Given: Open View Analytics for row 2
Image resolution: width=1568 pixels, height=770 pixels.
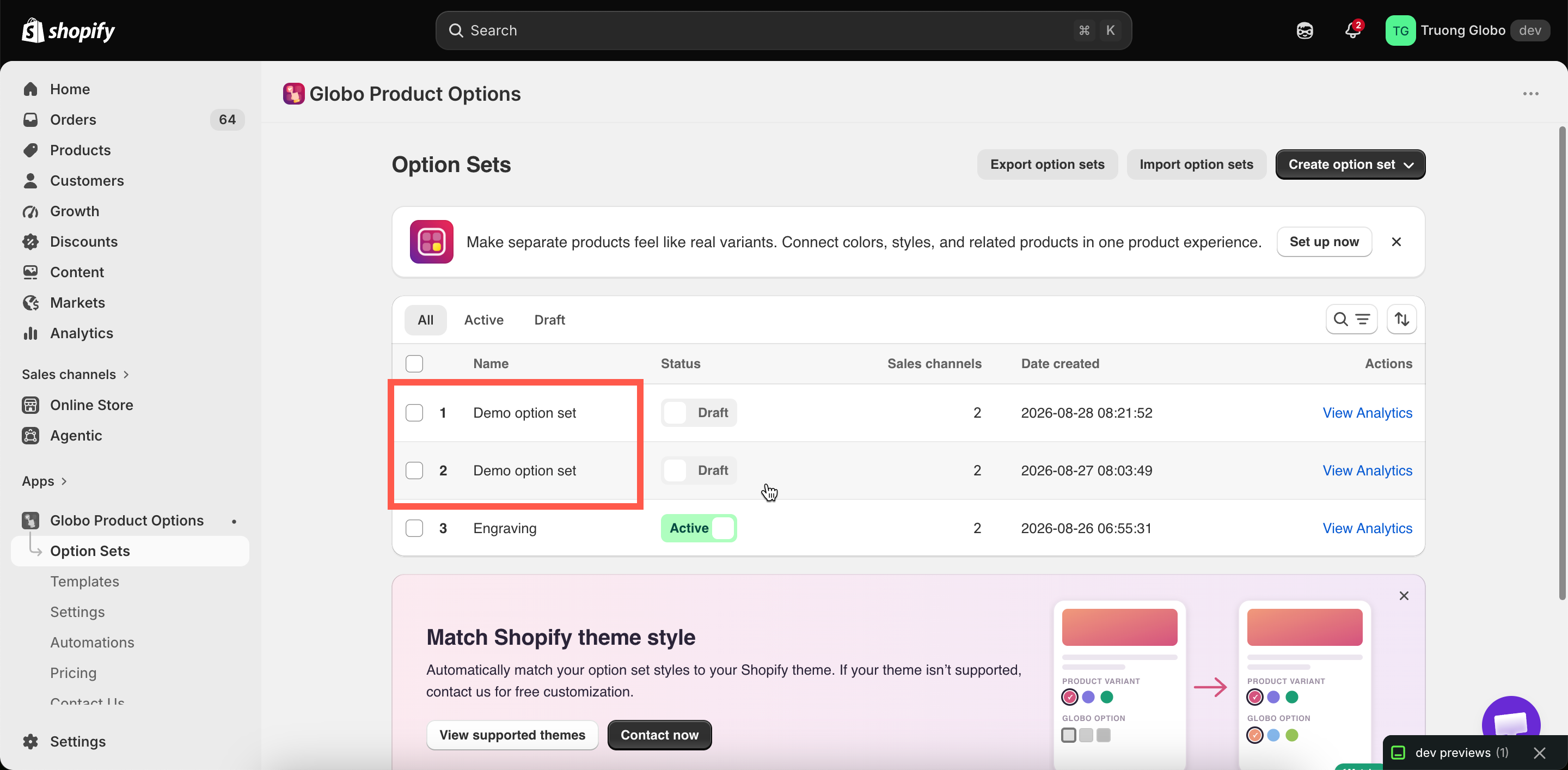Looking at the screenshot, I should coord(1367,470).
